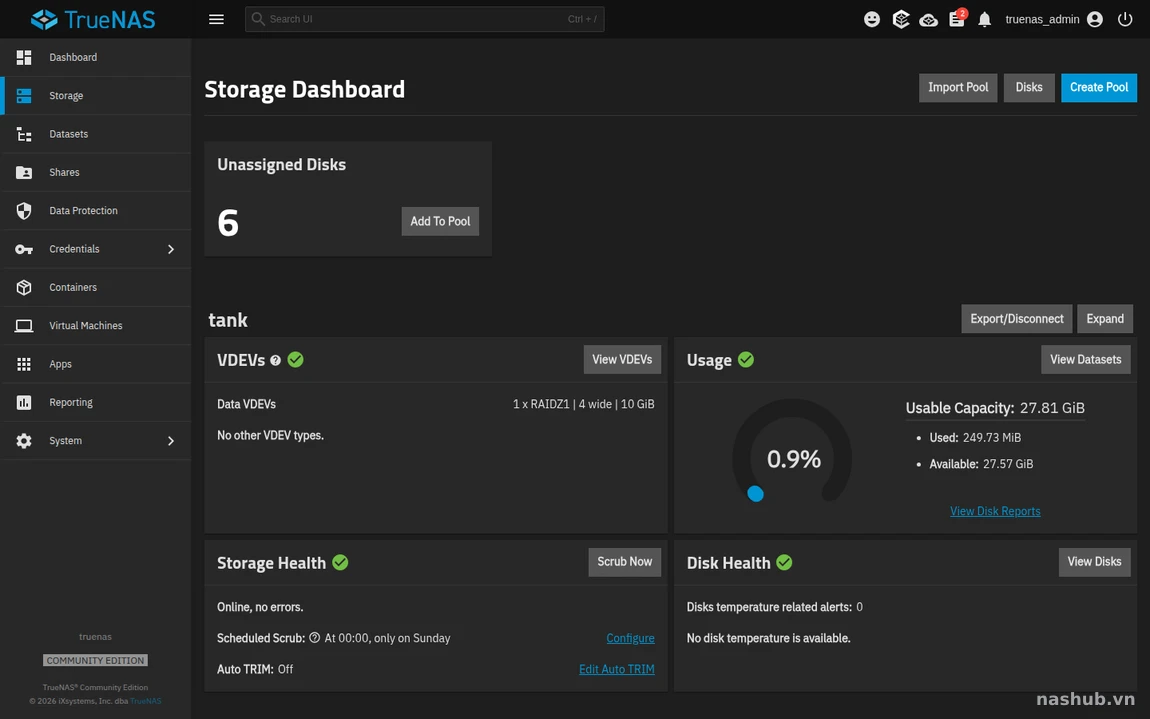Click the Edit Auto TRIM link
1150x719 pixels.
pos(617,669)
